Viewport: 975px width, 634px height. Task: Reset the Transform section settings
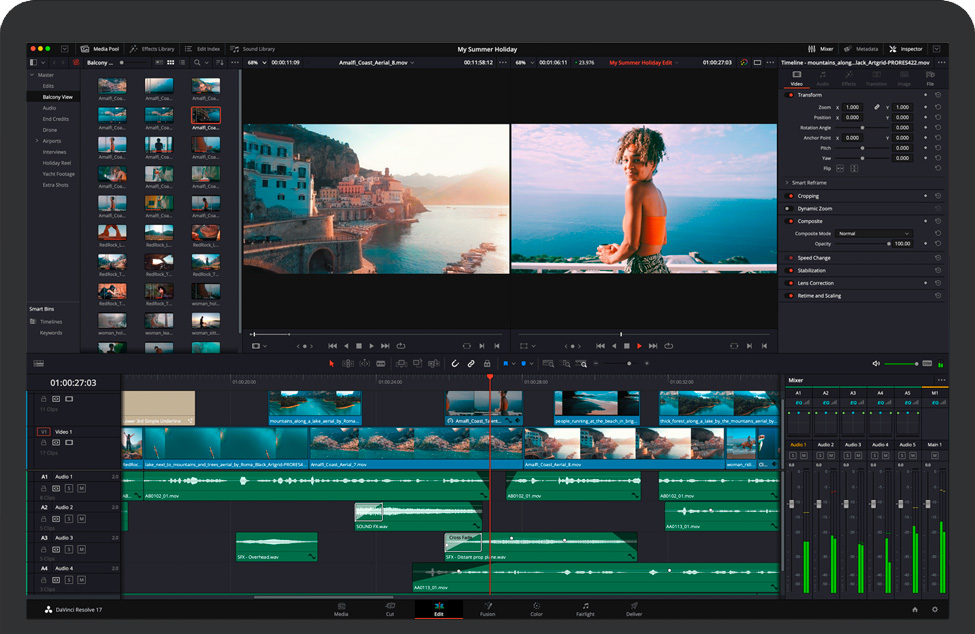(938, 95)
